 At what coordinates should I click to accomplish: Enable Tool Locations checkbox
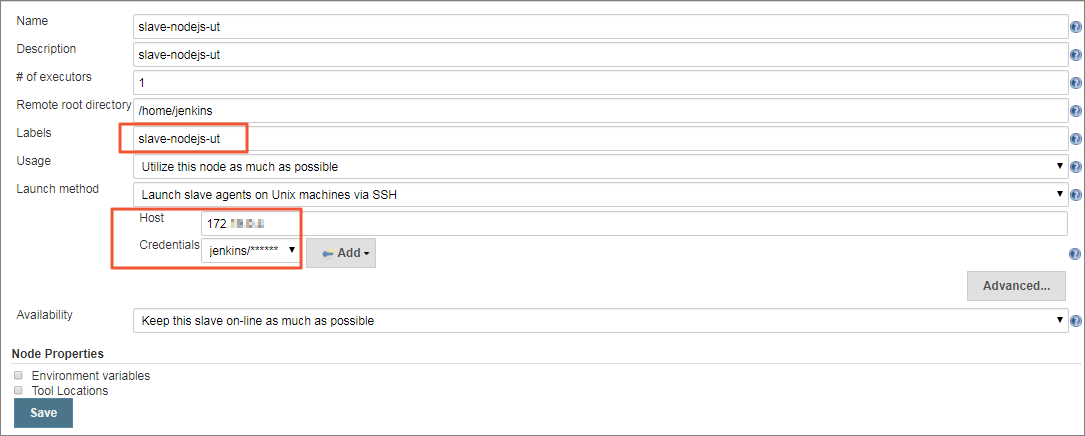point(19,390)
